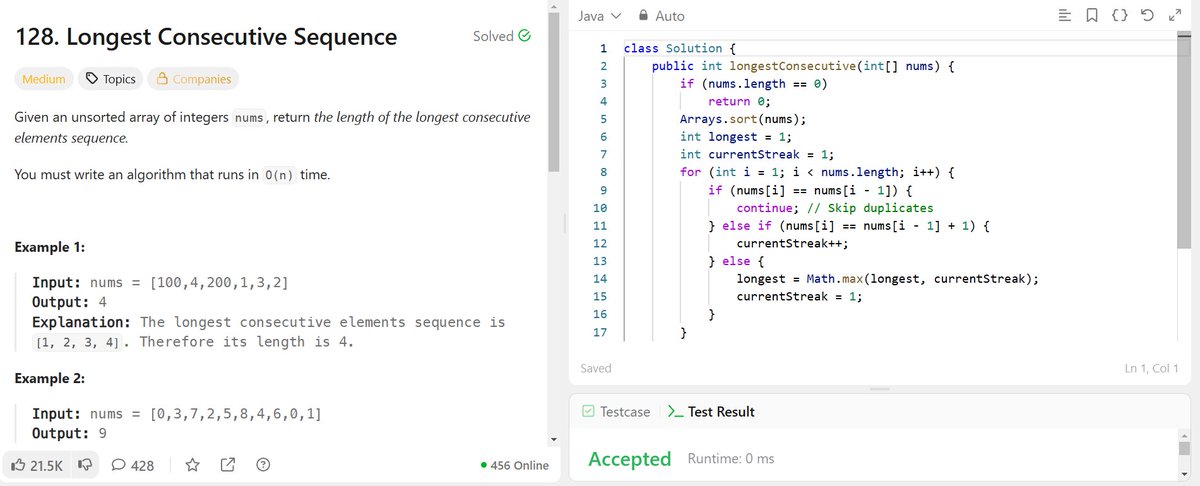Click the Example 1 heading
Image resolution: width=1200 pixels, height=486 pixels.
(x=50, y=247)
